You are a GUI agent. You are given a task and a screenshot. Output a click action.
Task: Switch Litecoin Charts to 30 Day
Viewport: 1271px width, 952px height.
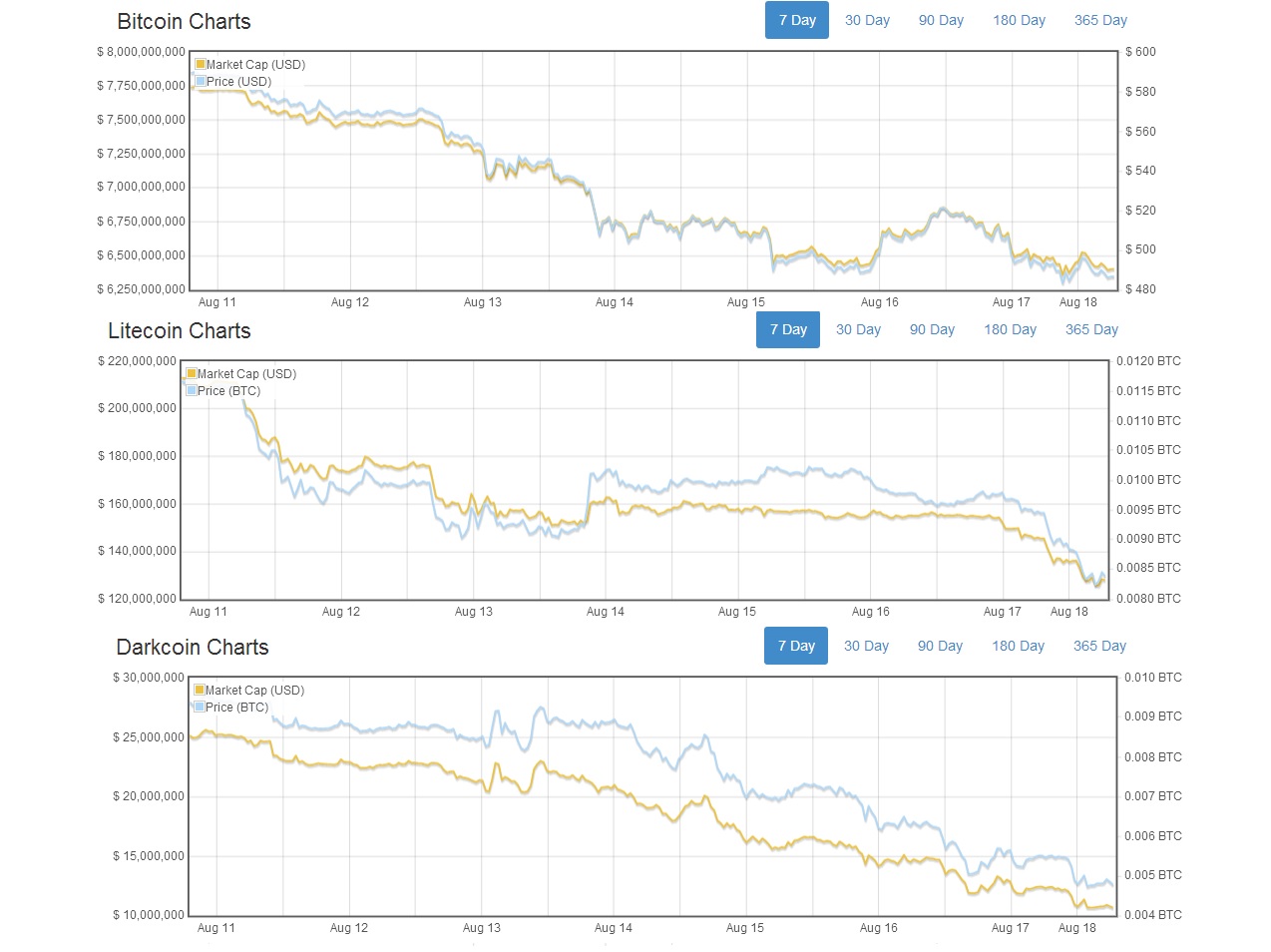point(858,329)
